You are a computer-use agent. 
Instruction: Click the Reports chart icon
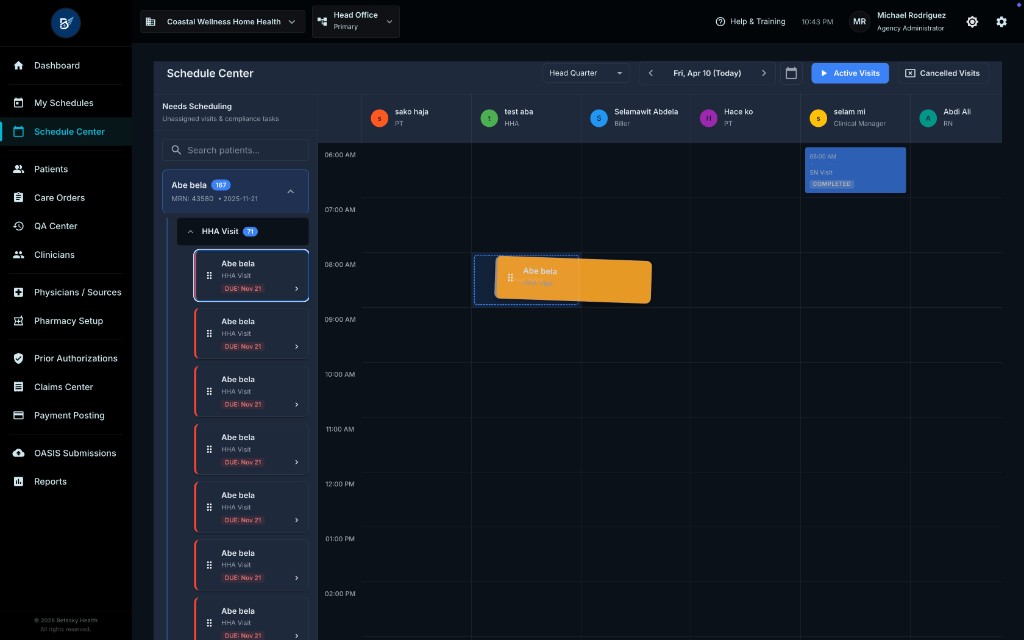18,481
